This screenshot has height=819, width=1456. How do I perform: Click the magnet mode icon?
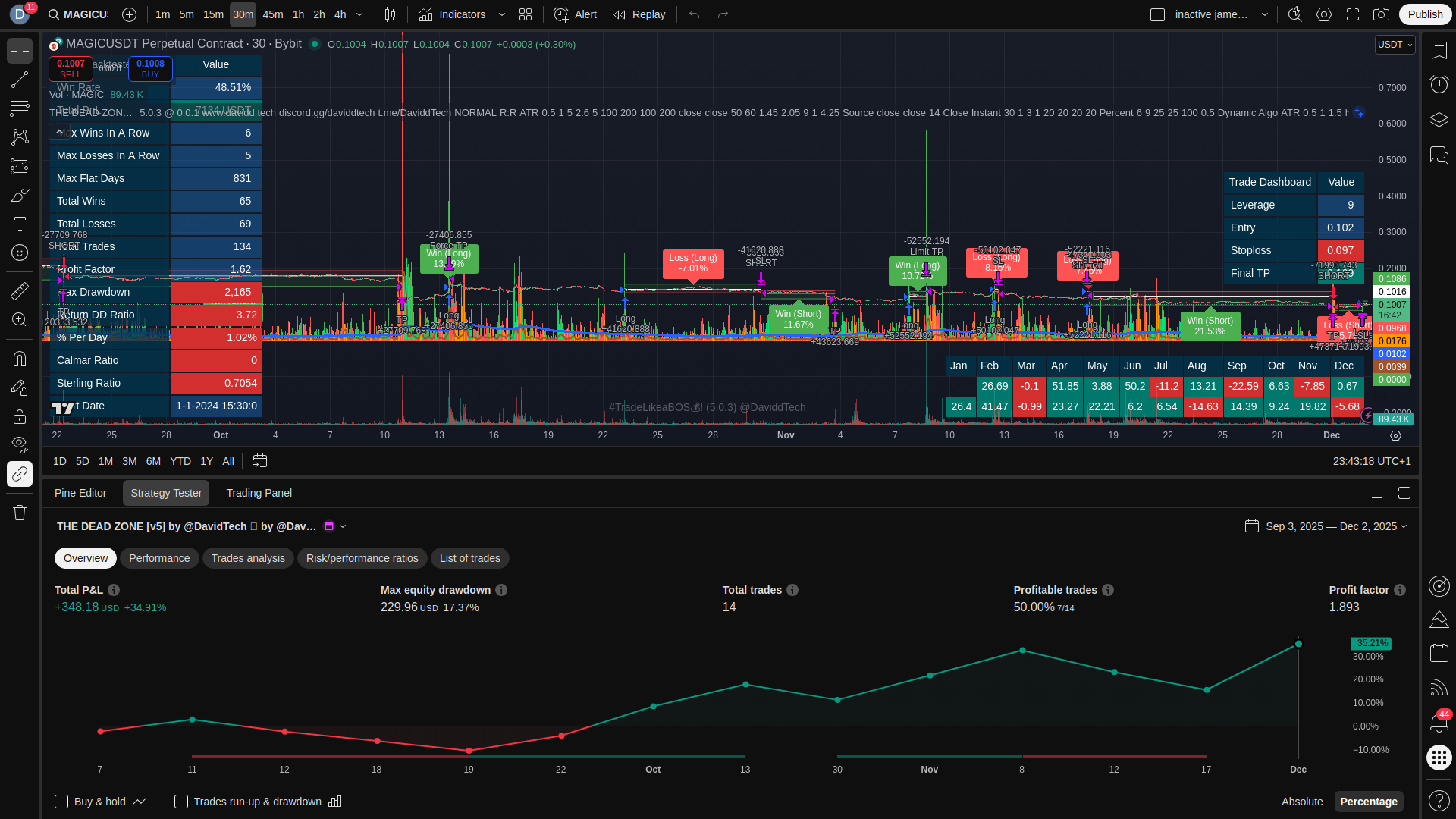(x=20, y=359)
